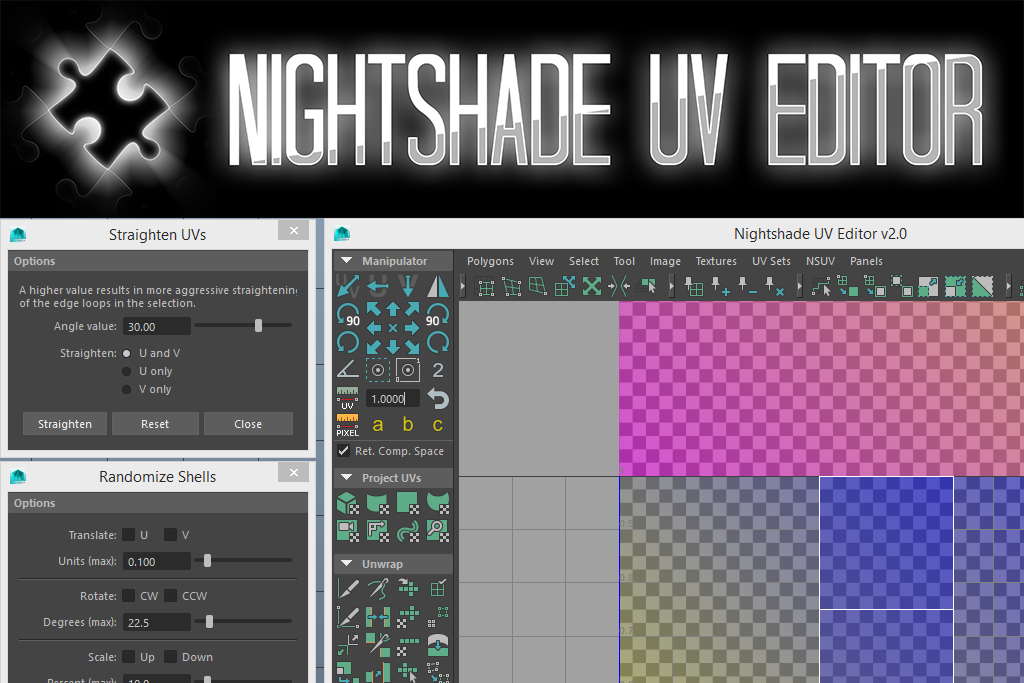This screenshot has height=683, width=1024.
Task: Click the Angle value slider handle
Action: tap(258, 325)
